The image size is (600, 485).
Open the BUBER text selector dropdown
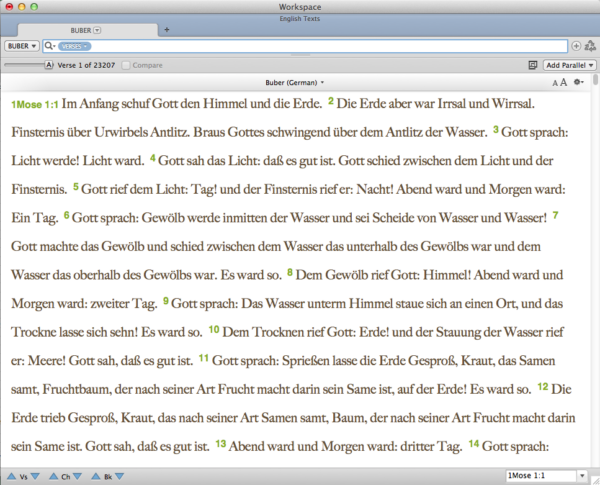[x=21, y=46]
